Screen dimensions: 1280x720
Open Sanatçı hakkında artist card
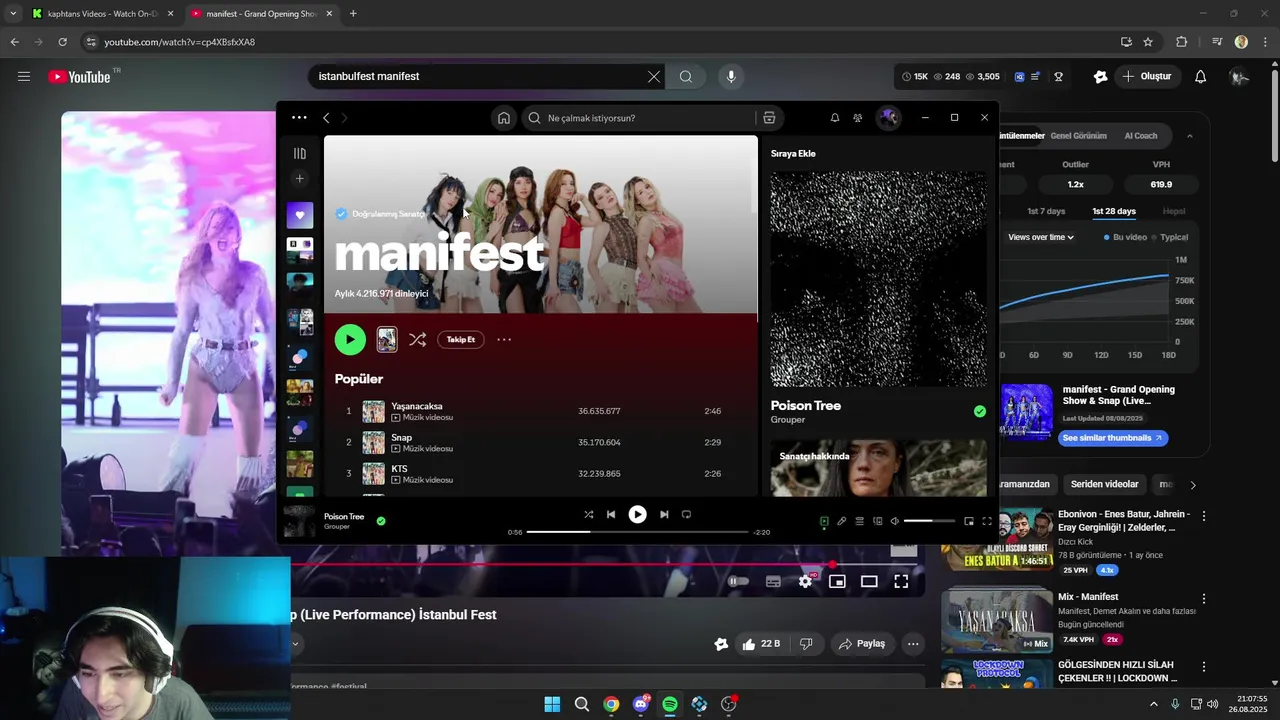[878, 468]
